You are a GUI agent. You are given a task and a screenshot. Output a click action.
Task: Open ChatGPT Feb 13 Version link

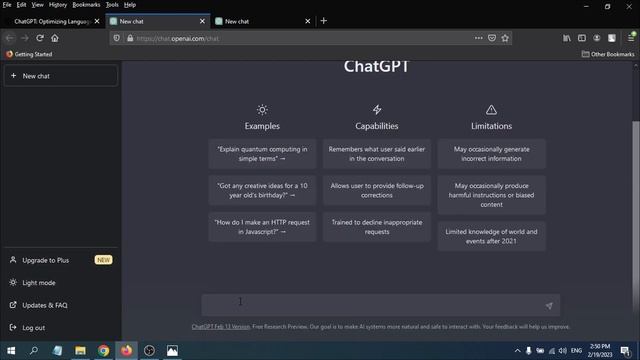pos(221,327)
